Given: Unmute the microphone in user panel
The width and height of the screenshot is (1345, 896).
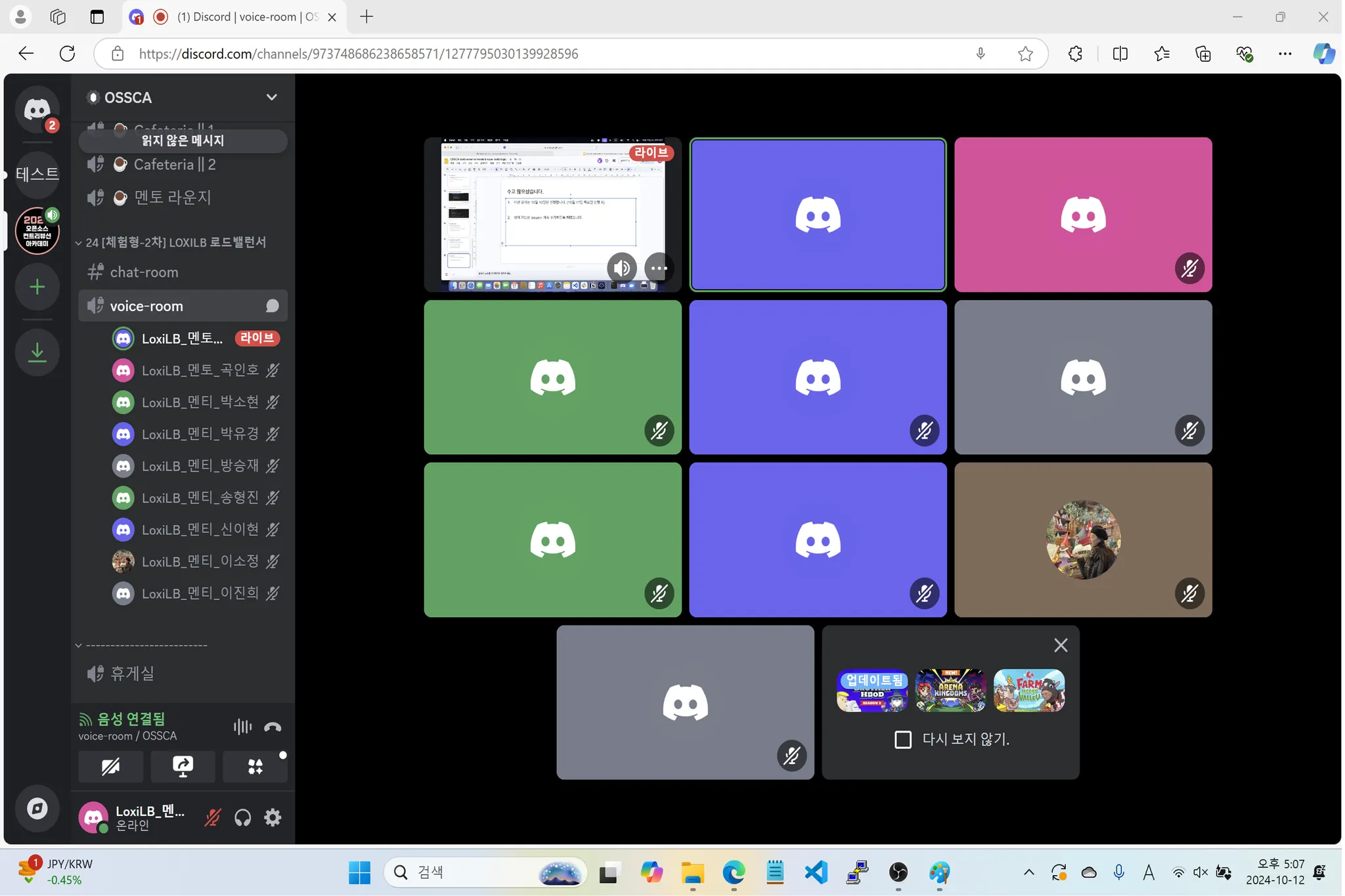Looking at the screenshot, I should click(x=212, y=817).
